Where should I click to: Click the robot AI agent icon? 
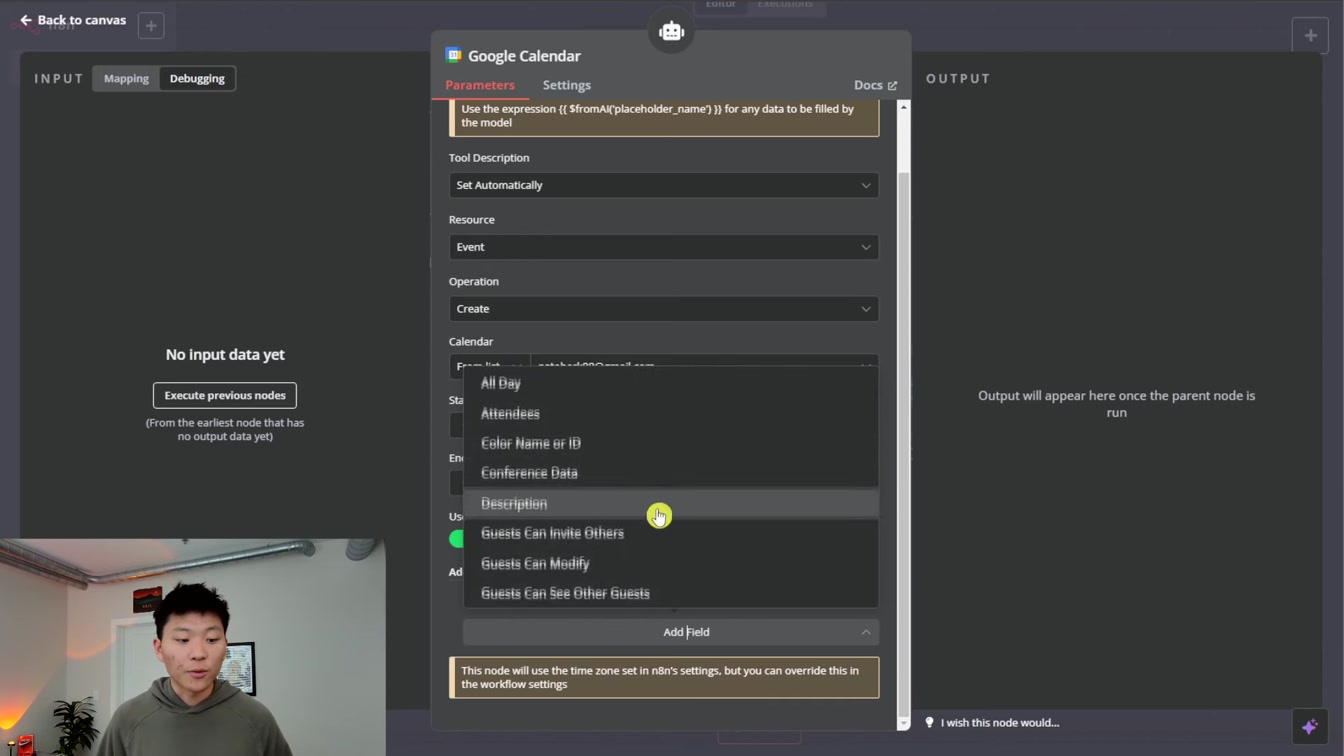click(x=671, y=31)
